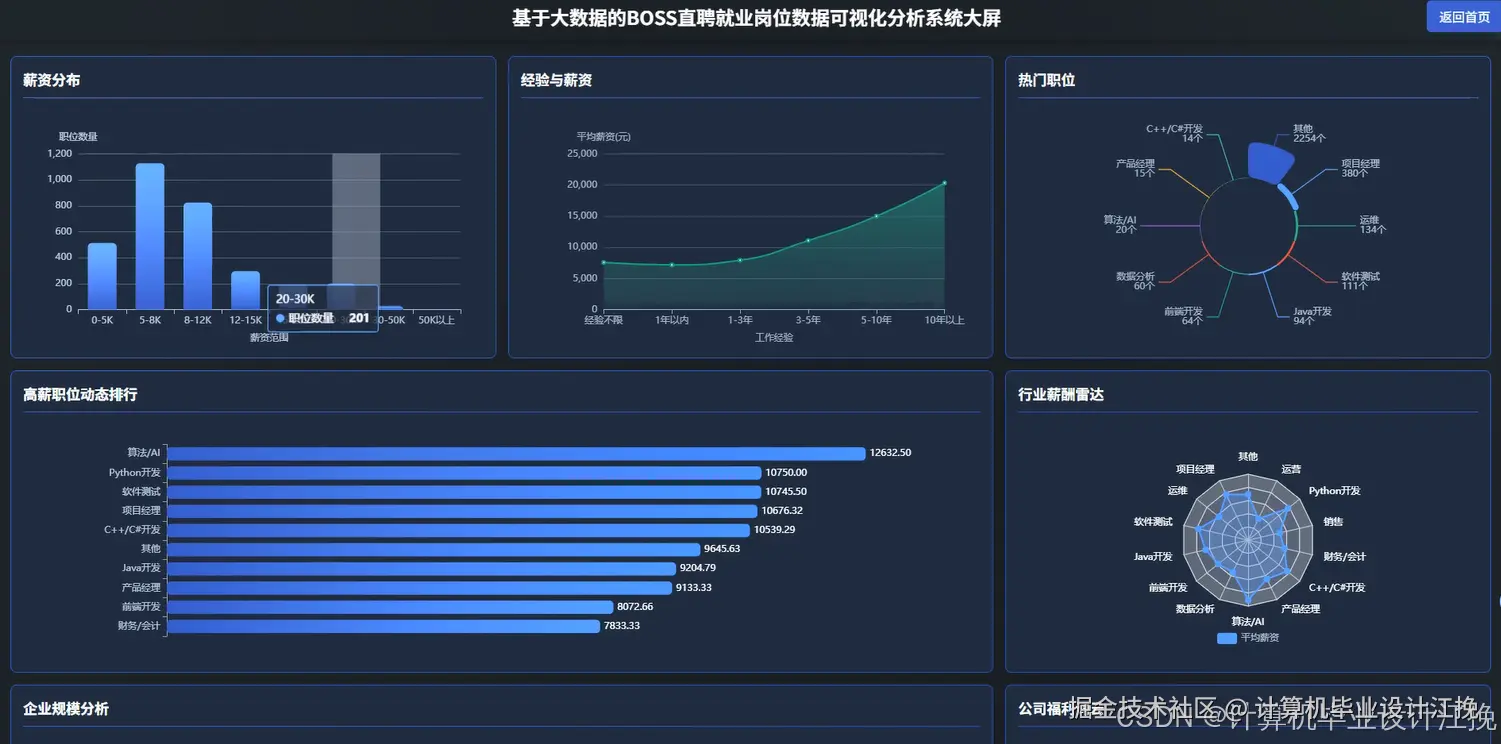The image size is (1501, 744).
Task: Click the 9204.79 value label
Action: pyautogui.click(x=698, y=568)
